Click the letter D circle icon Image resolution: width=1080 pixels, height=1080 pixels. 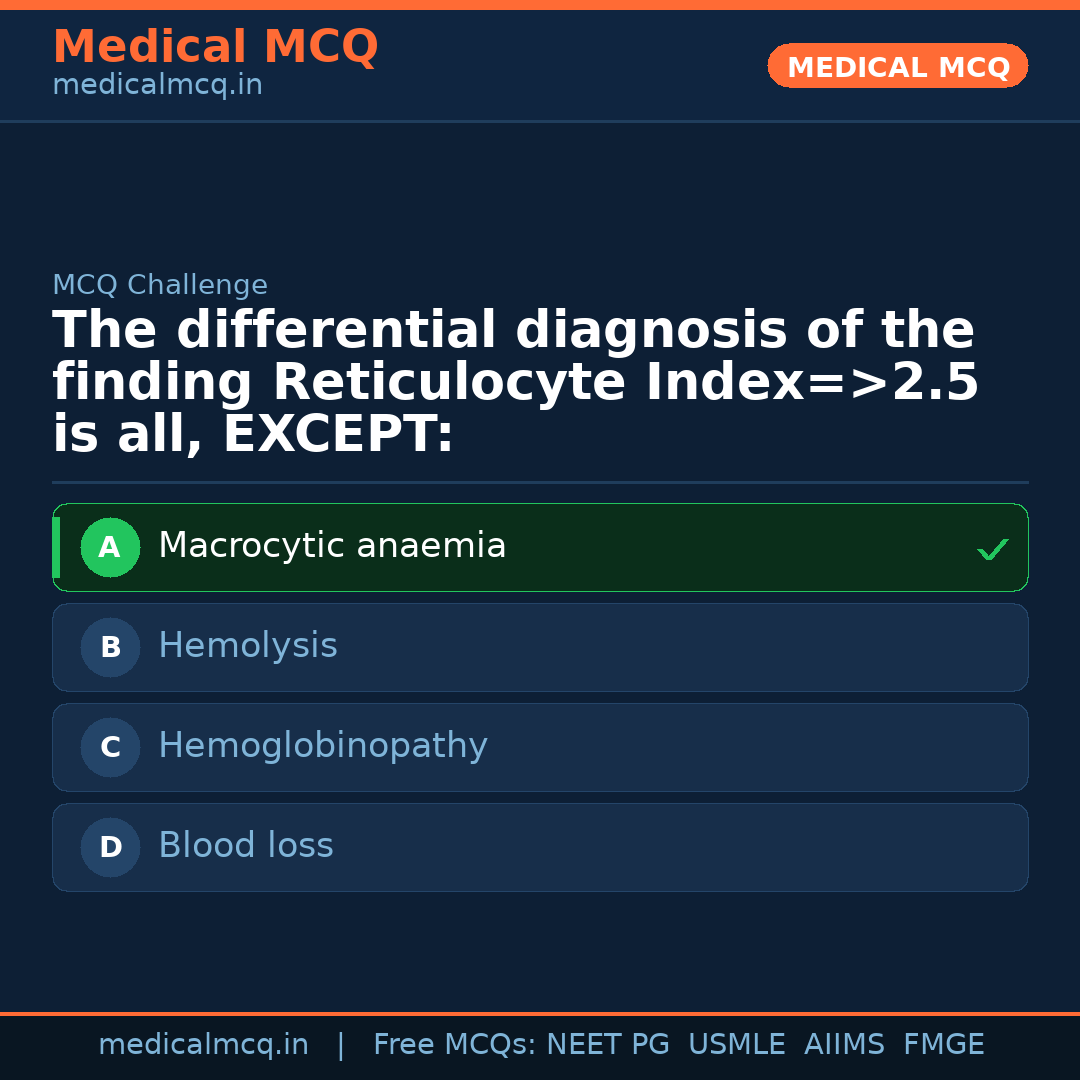110,847
